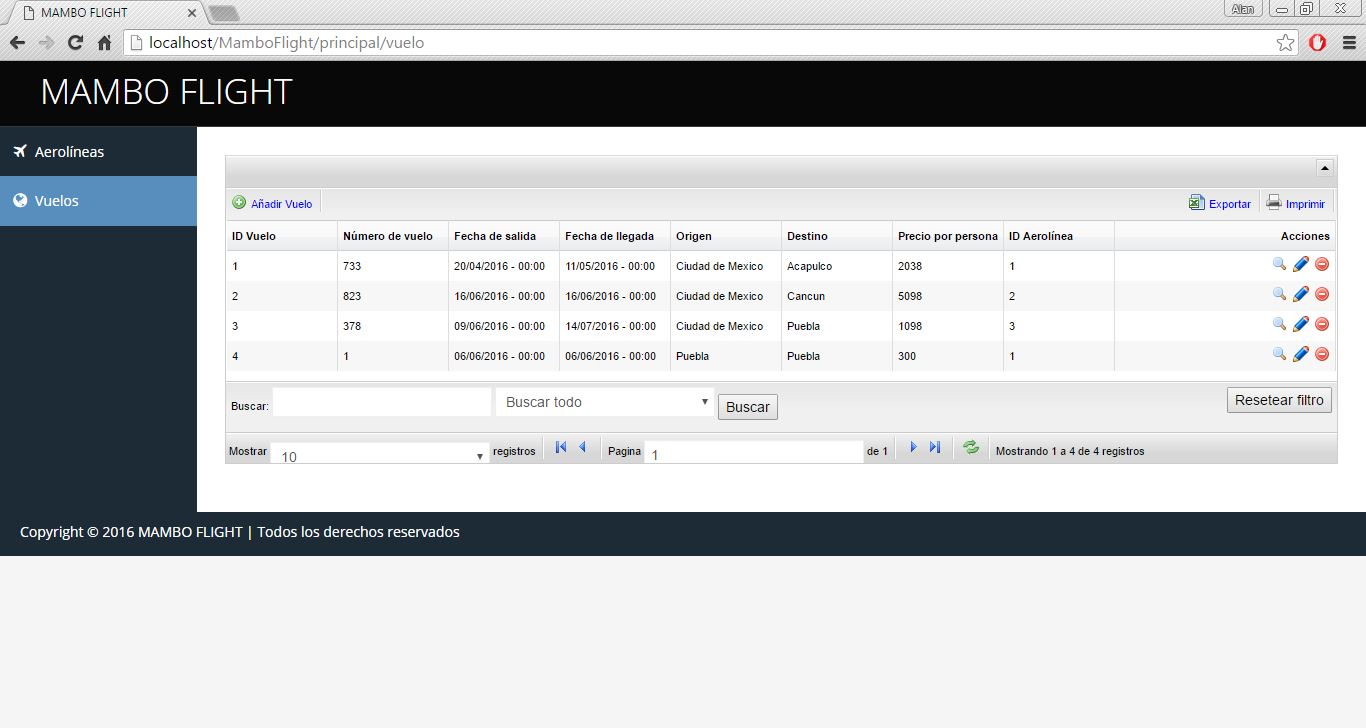Image resolution: width=1366 pixels, height=728 pixels.
Task: Collapse the flights table panel
Action: click(1324, 168)
